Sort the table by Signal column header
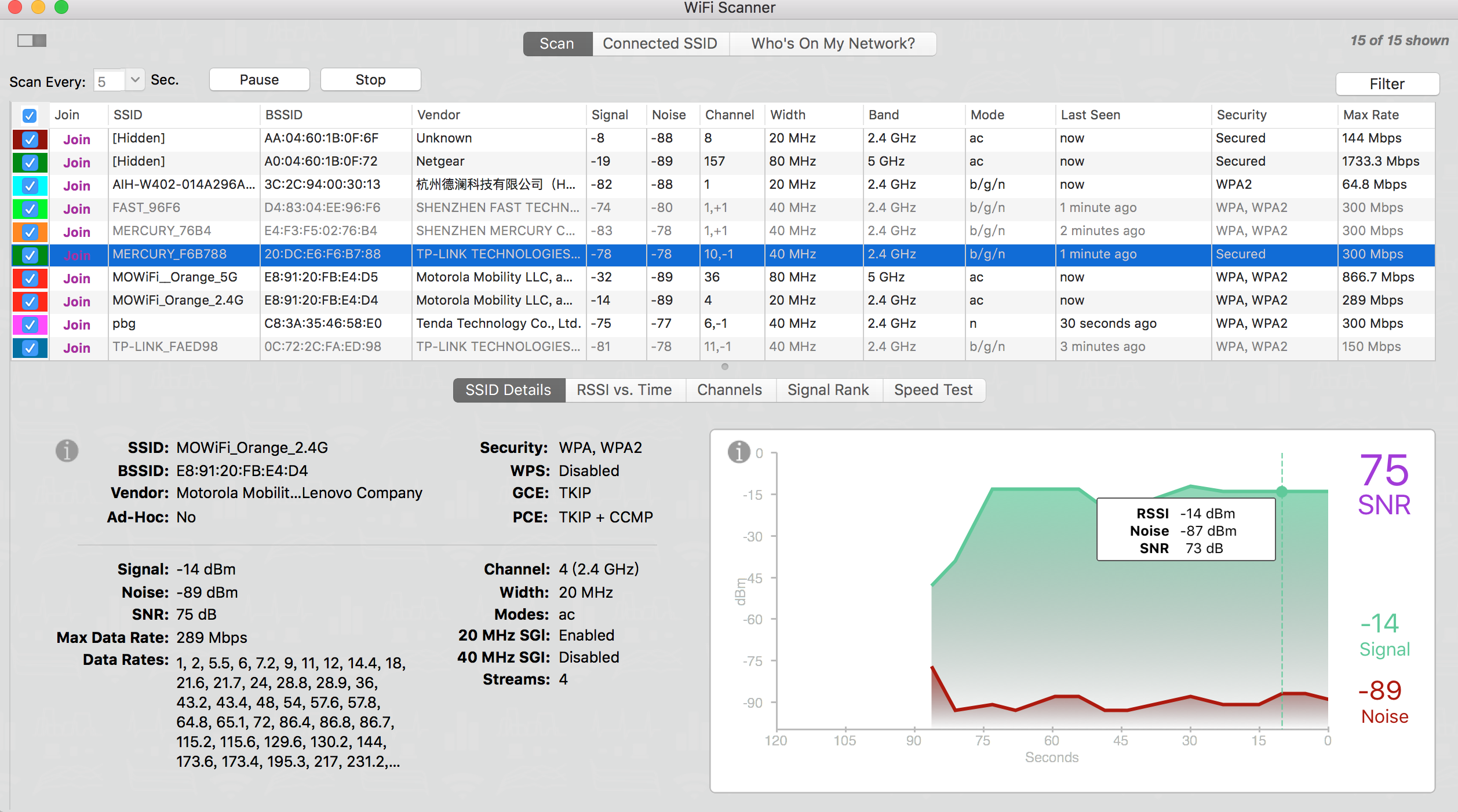Image resolution: width=1458 pixels, height=812 pixels. click(x=610, y=115)
